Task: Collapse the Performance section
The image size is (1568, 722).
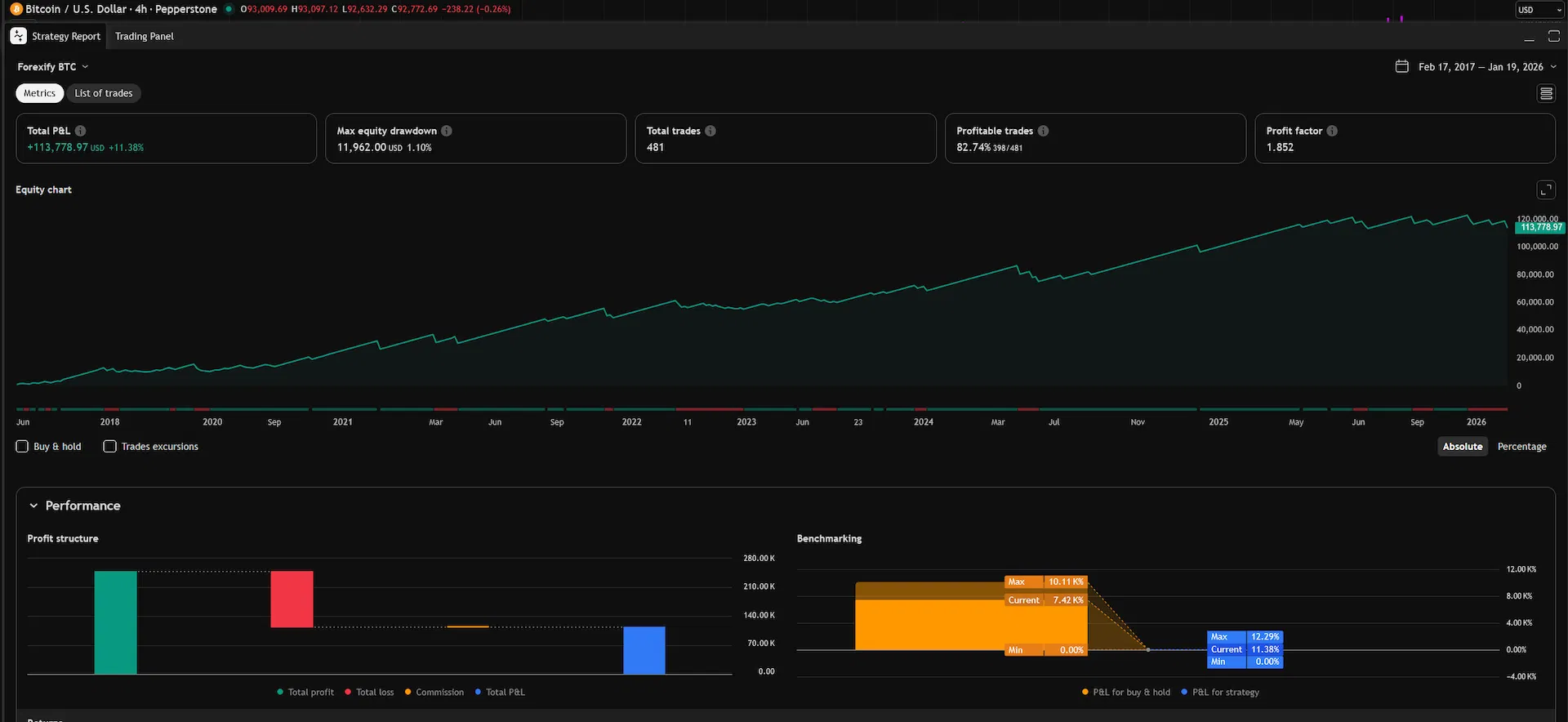Action: point(33,506)
